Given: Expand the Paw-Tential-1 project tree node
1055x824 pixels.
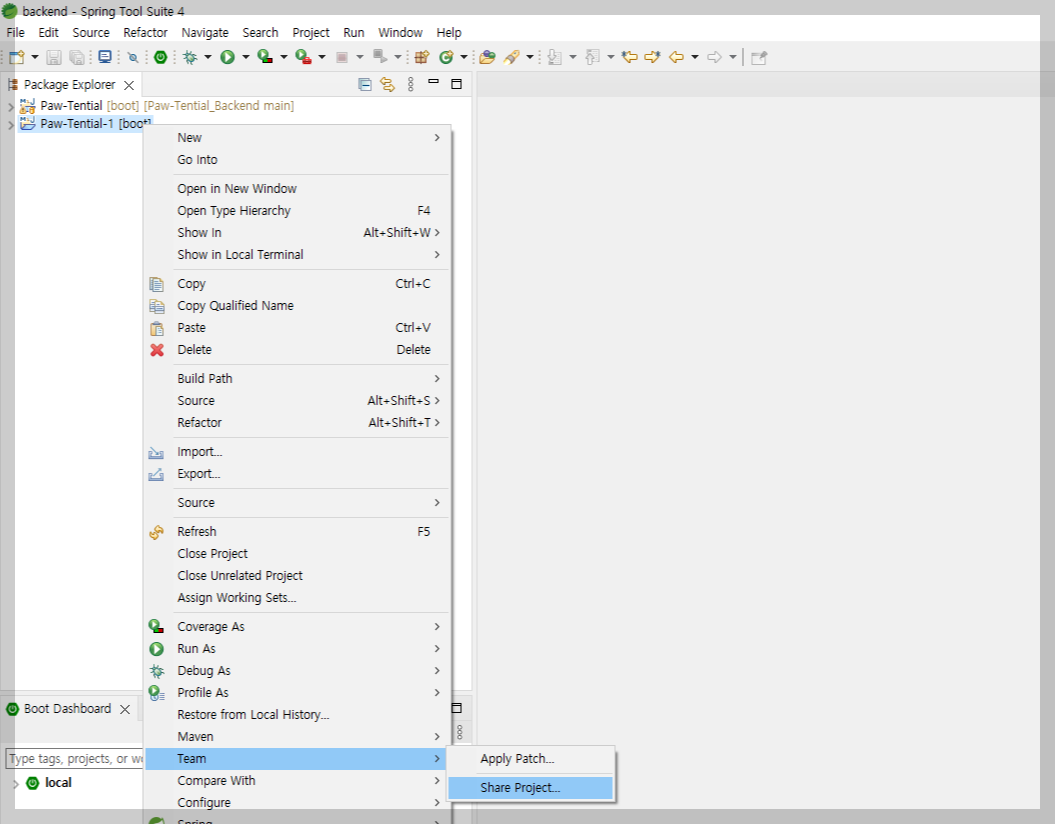Looking at the screenshot, I should (10, 124).
